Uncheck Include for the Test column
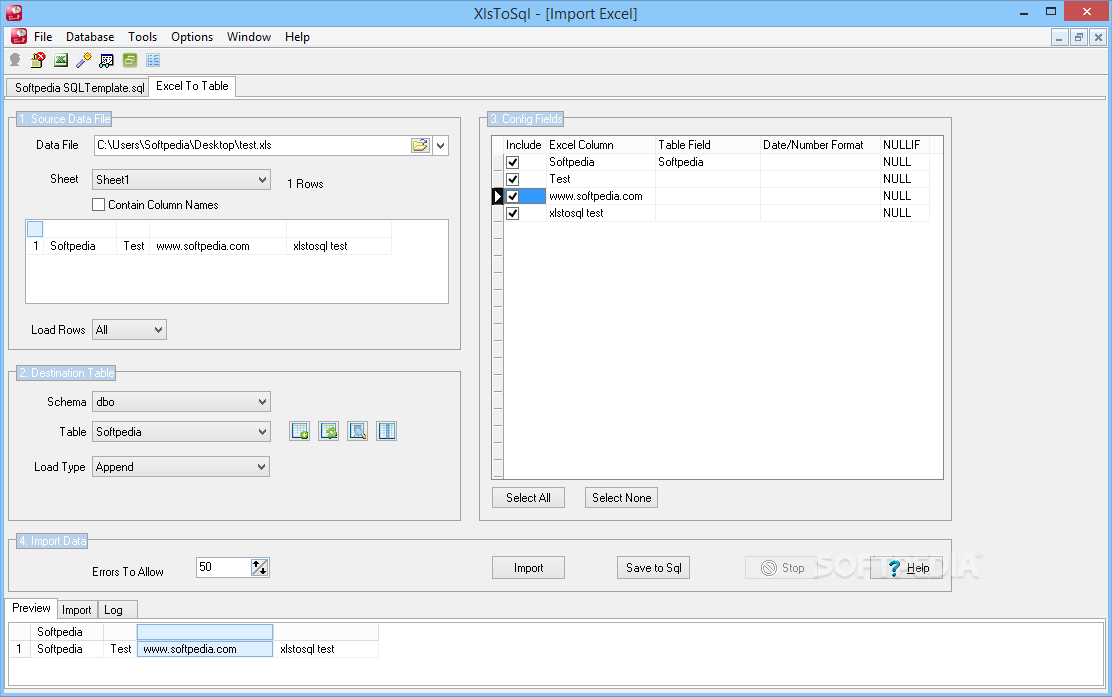The height and width of the screenshot is (697, 1112). point(513,179)
